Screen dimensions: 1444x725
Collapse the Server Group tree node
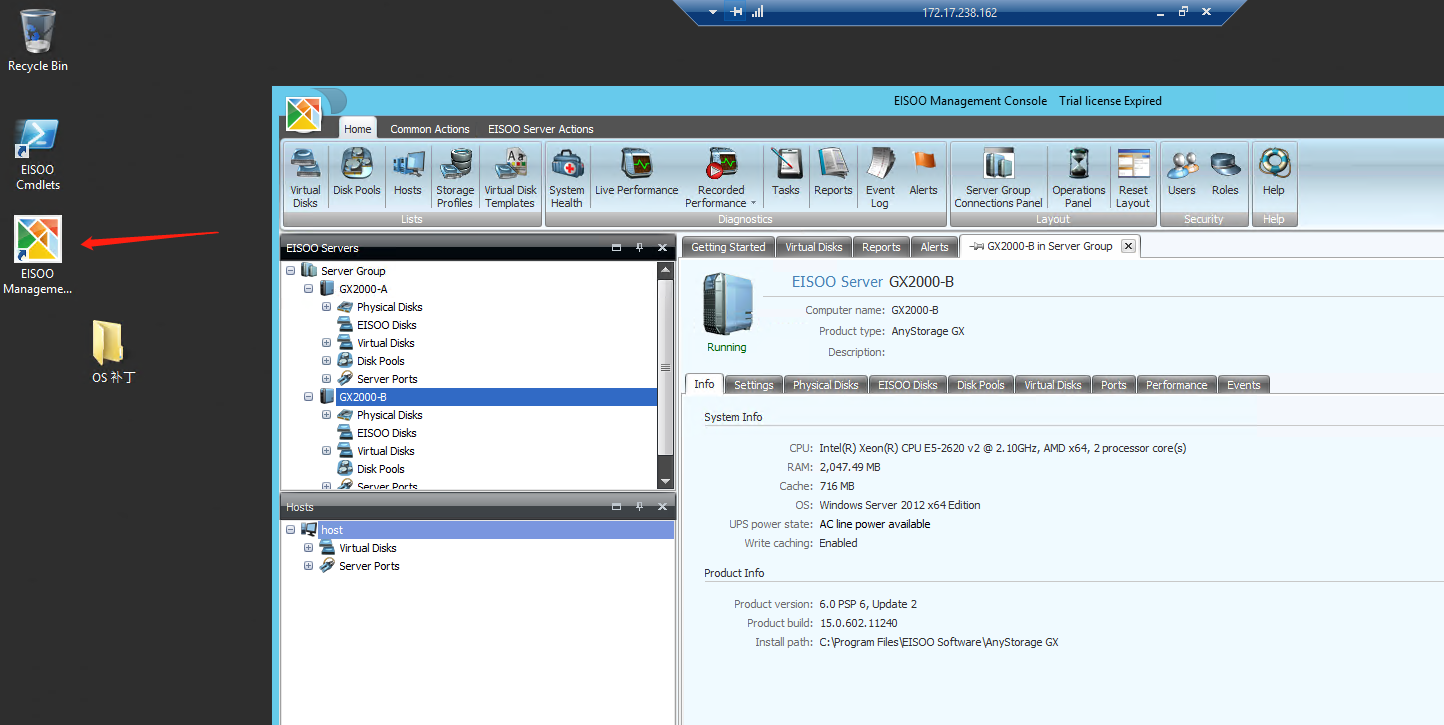pyautogui.click(x=290, y=271)
